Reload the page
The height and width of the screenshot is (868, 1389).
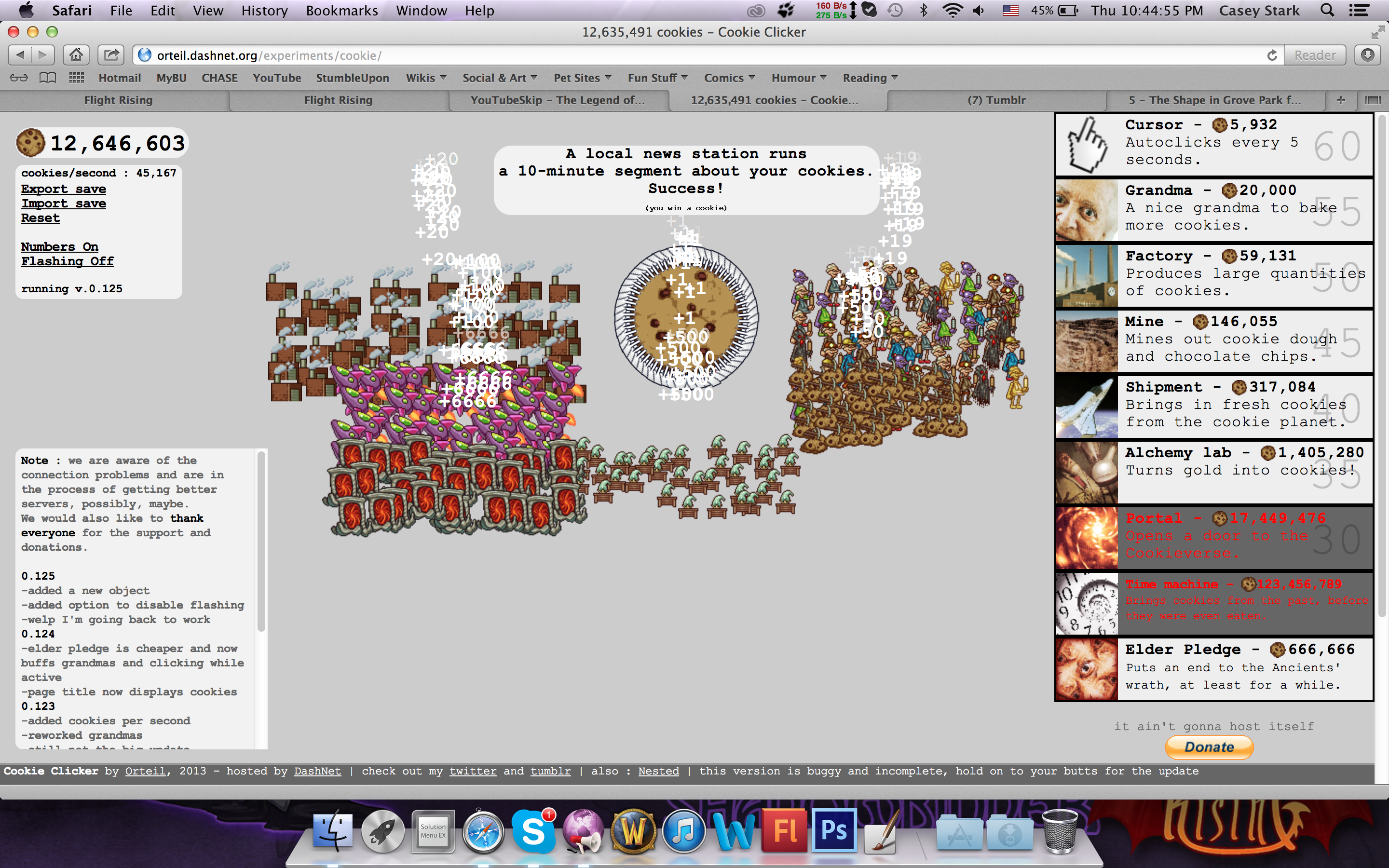coord(1272,55)
